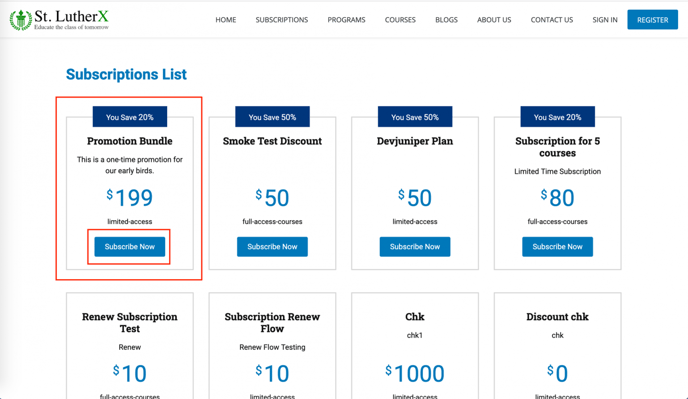Navigate to COURSES
The height and width of the screenshot is (399, 688).
(400, 20)
